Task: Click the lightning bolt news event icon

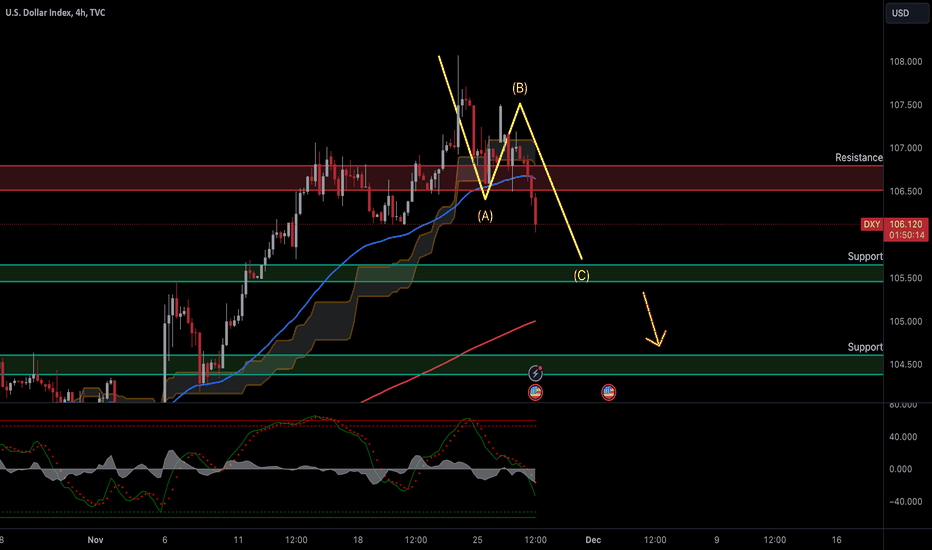Action: [x=535, y=373]
